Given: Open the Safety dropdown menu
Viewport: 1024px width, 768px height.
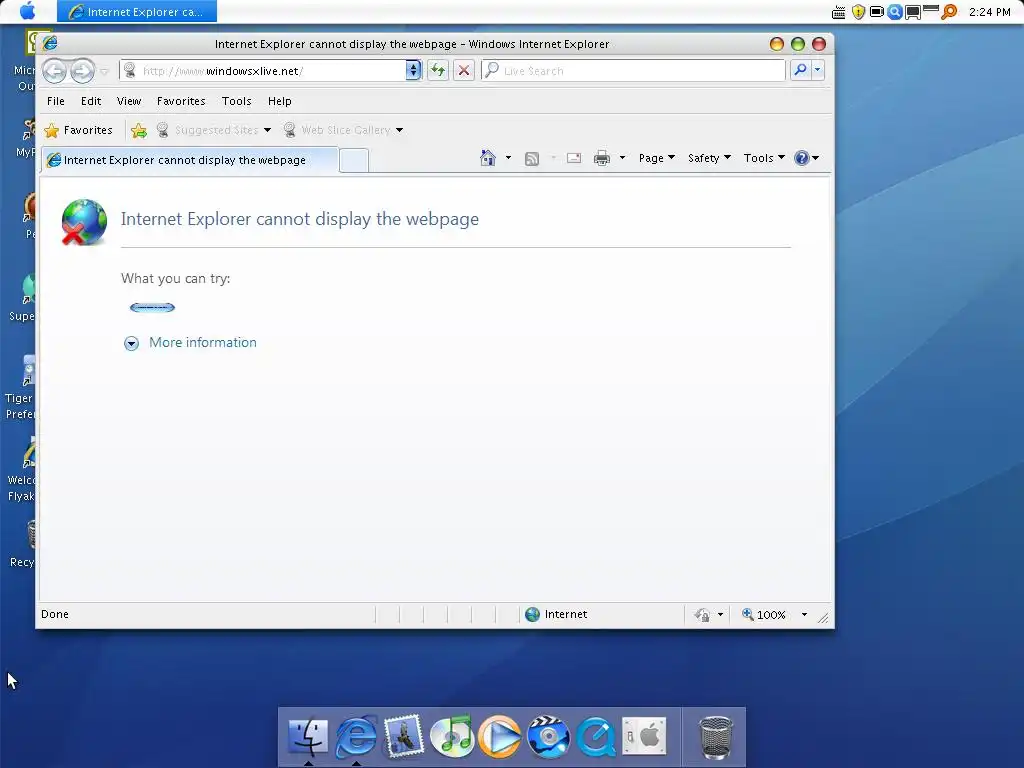Looking at the screenshot, I should click(x=709, y=158).
